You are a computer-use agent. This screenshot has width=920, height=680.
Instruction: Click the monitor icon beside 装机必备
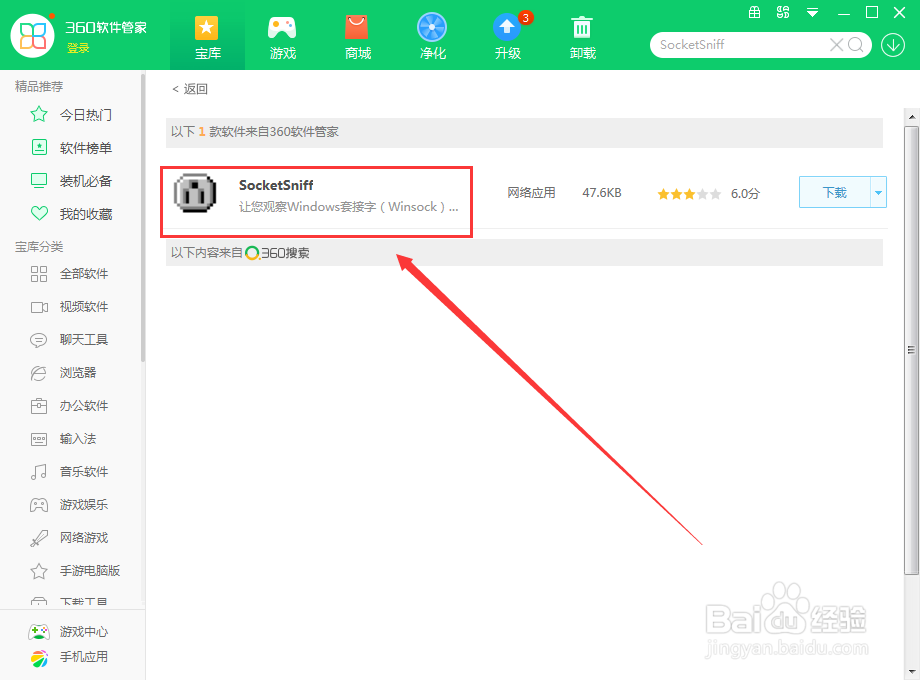click(x=39, y=181)
